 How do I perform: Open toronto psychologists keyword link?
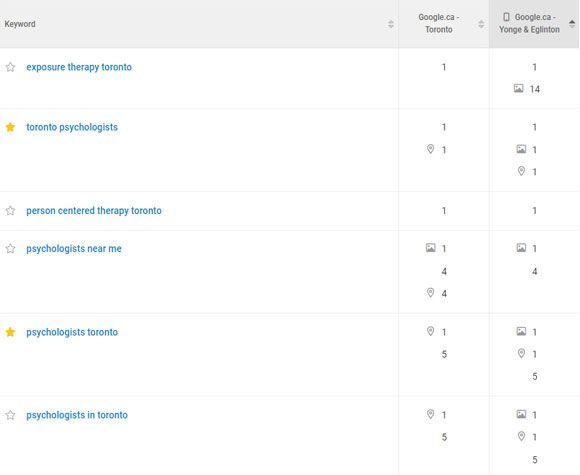72,127
